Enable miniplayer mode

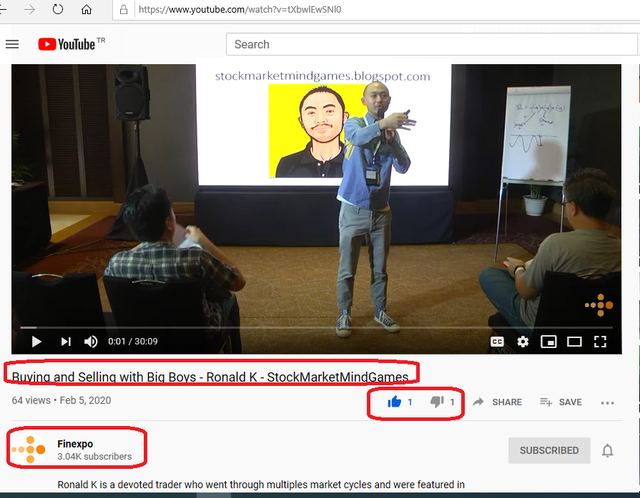[x=548, y=341]
